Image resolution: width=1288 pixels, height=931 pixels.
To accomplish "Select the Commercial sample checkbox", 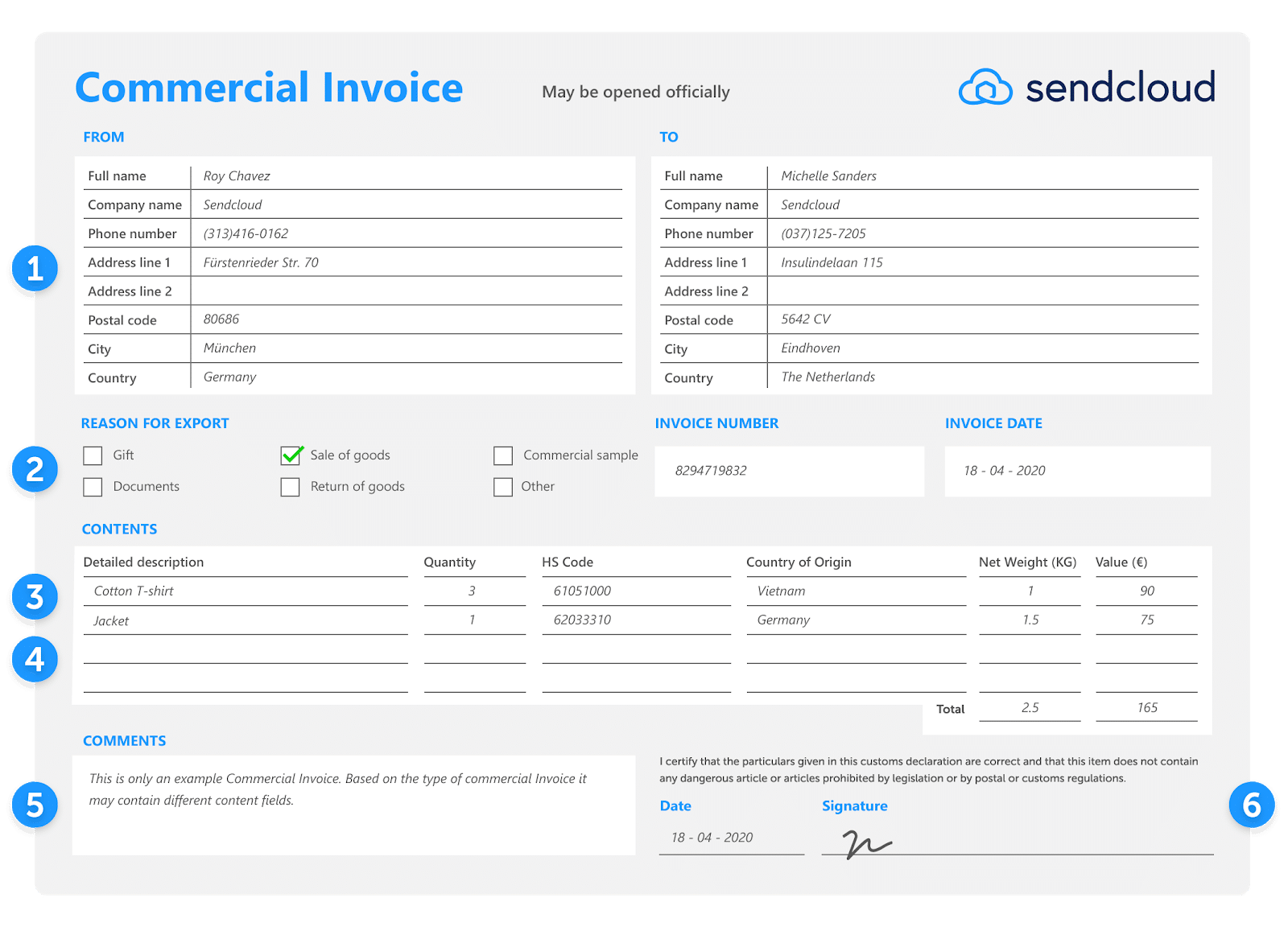I will coord(503,455).
